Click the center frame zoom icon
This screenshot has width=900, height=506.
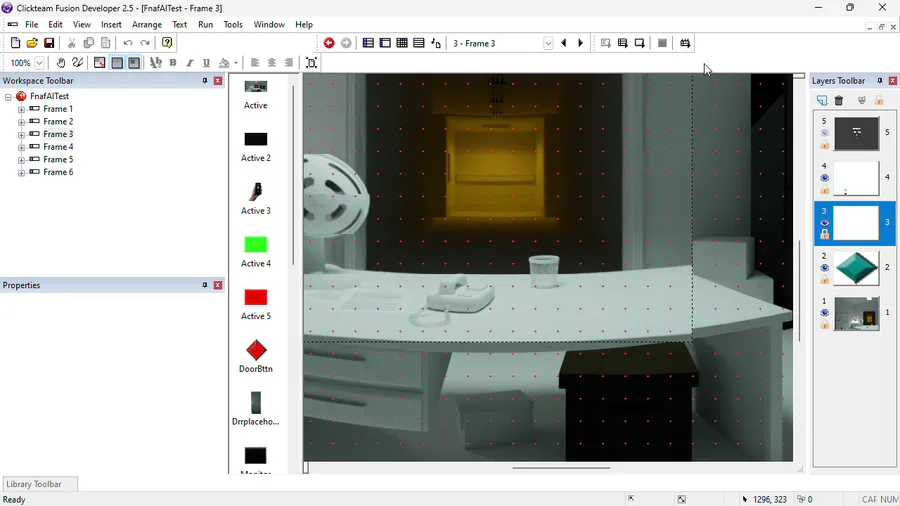(311, 63)
